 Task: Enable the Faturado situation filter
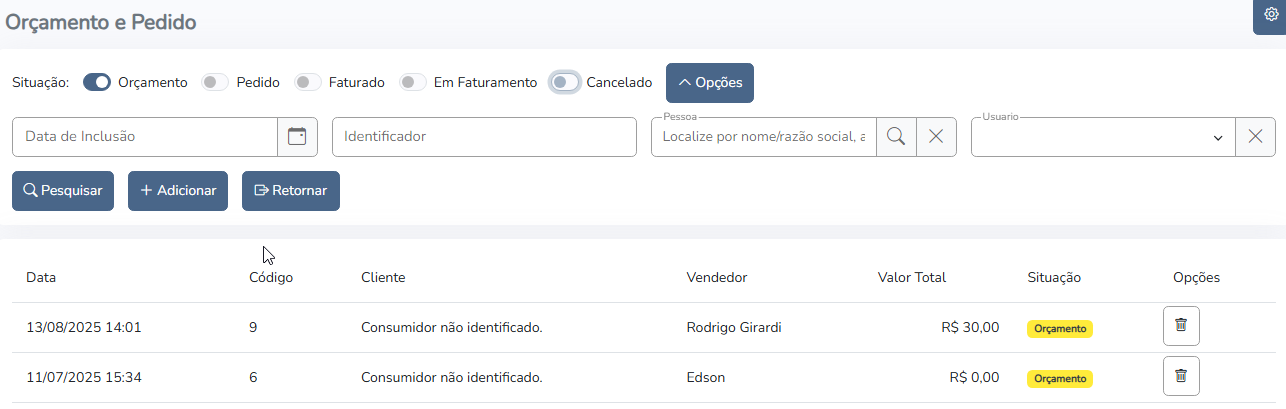308,83
